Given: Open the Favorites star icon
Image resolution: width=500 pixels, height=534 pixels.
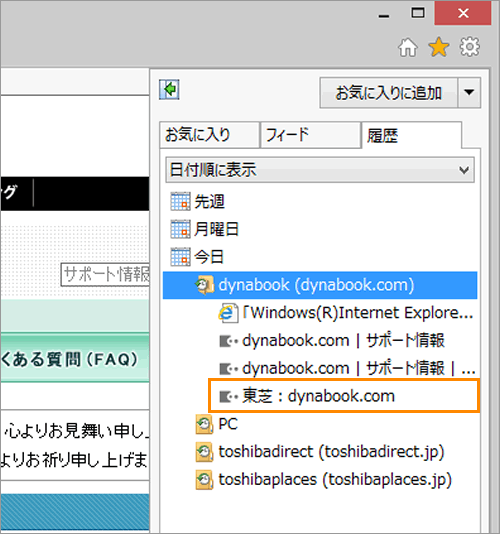Looking at the screenshot, I should click(439, 47).
